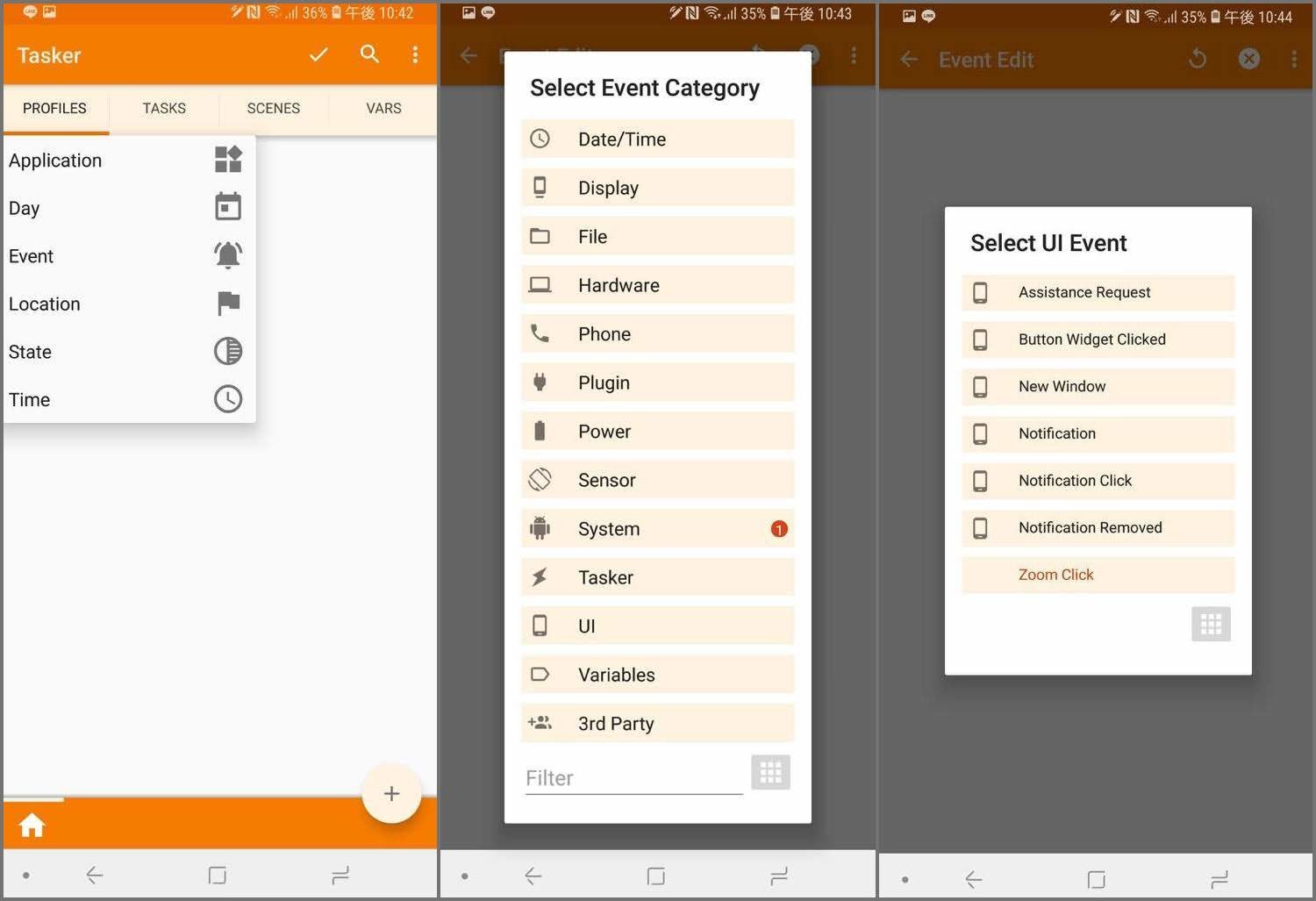Click the Event alarm bell icon
The height and width of the screenshot is (901, 1316).
pyautogui.click(x=228, y=255)
